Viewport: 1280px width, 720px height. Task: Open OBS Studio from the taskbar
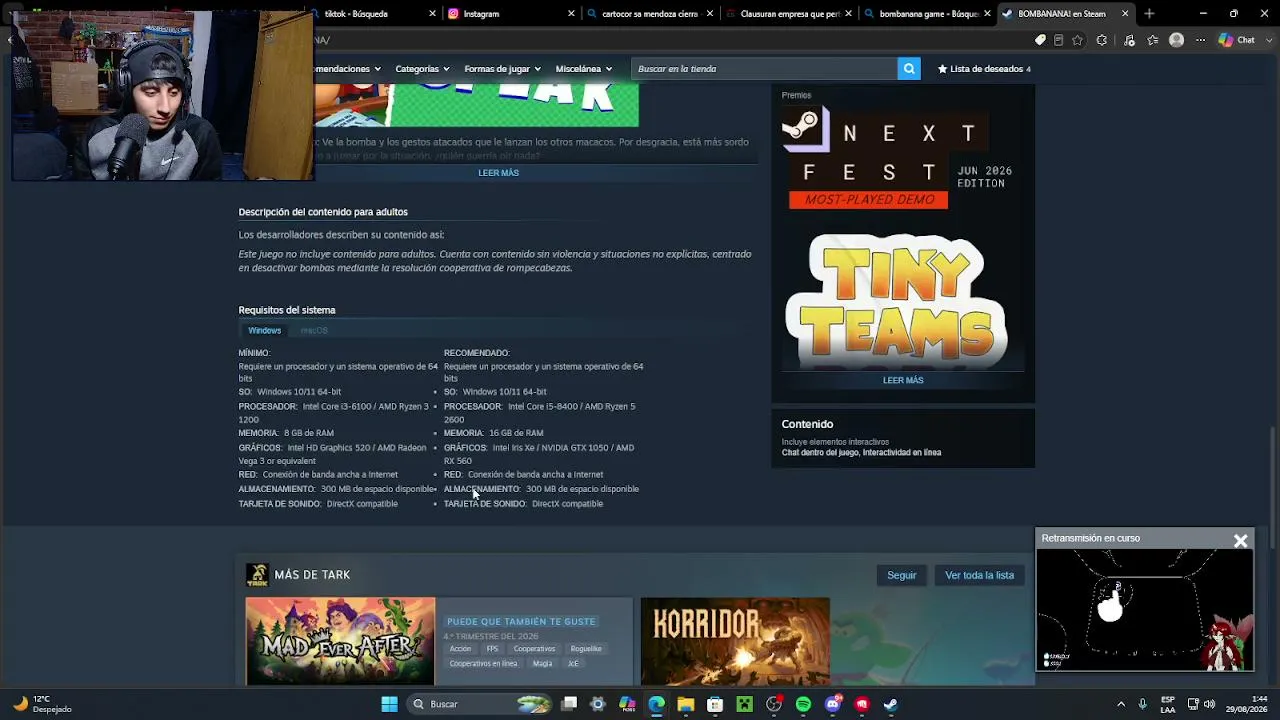click(774, 704)
